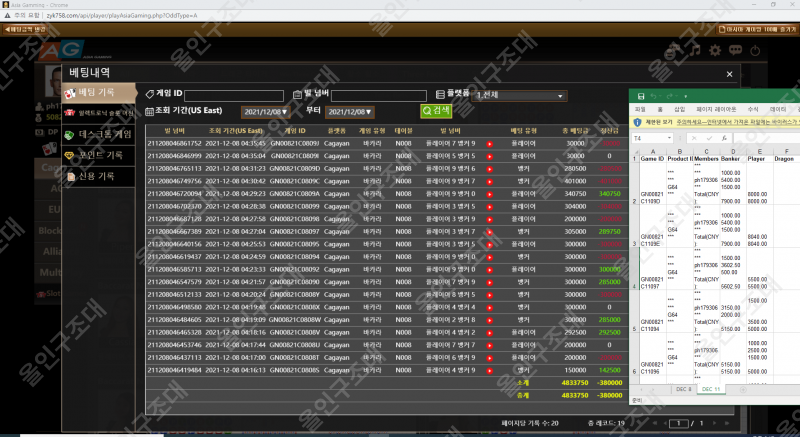Select the 신용 기록 tab
Screen dimensions: 800x437
(99, 176)
